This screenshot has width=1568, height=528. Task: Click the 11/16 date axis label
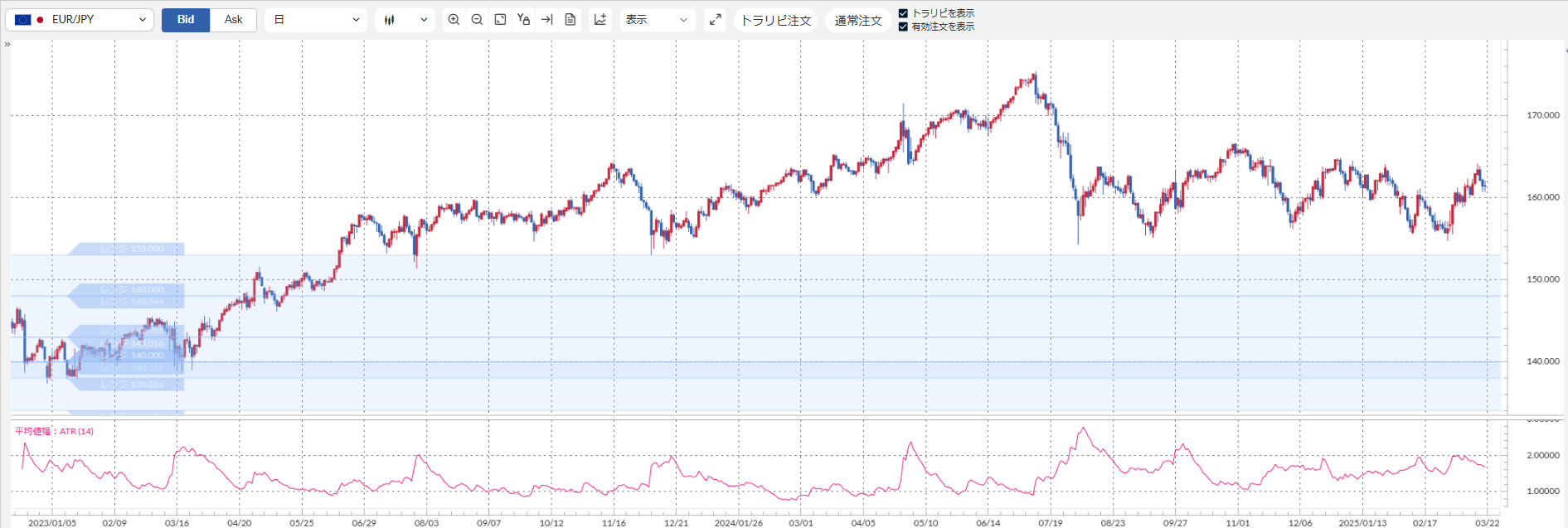614,523
